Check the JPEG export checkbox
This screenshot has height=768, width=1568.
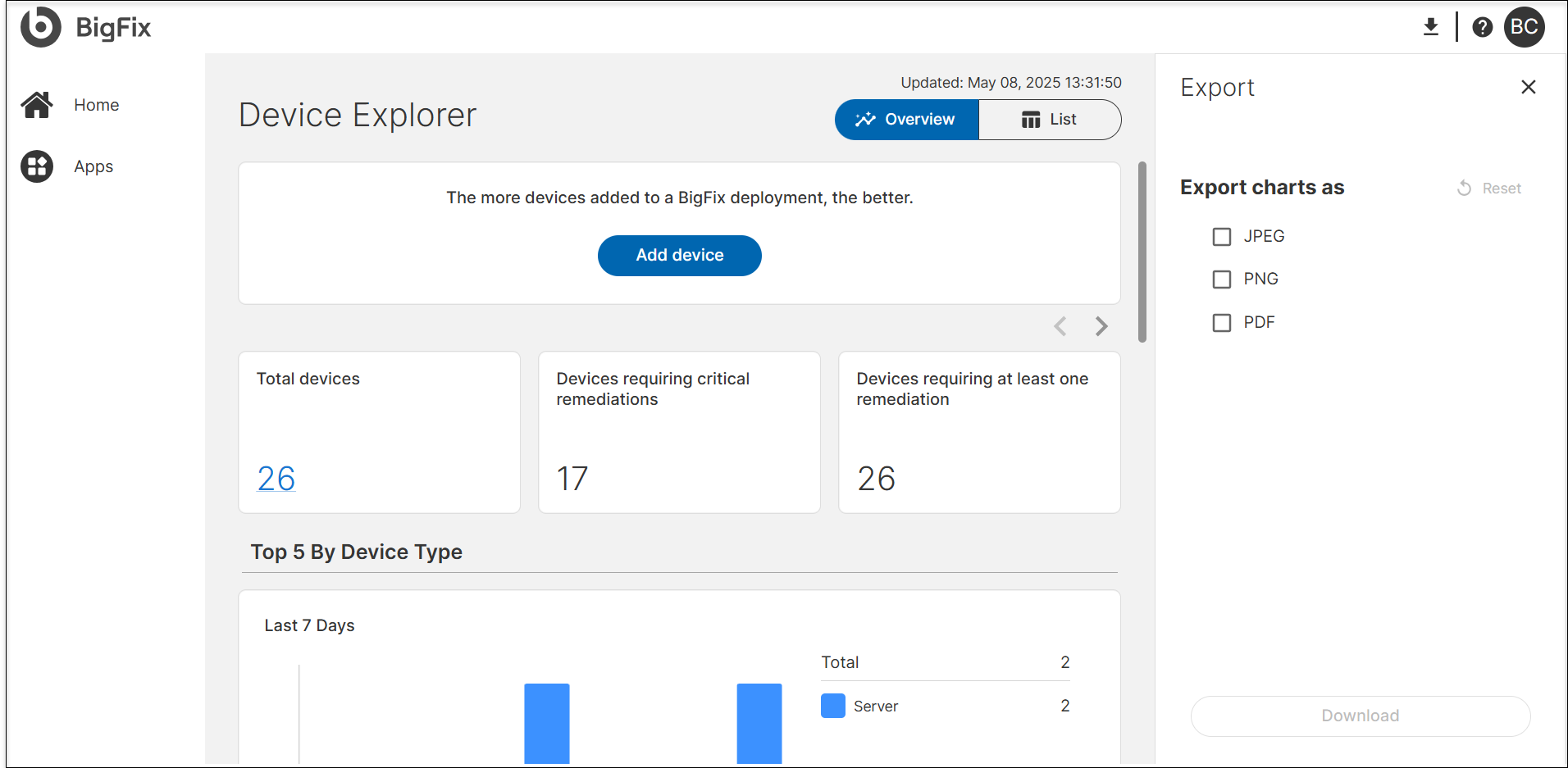click(1222, 237)
